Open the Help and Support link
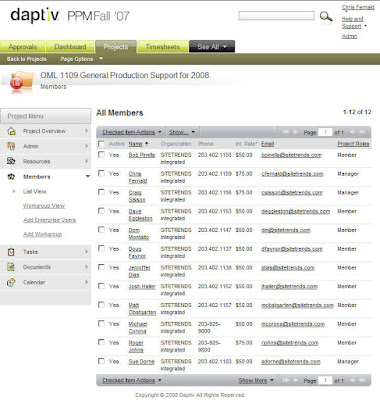 (352, 22)
